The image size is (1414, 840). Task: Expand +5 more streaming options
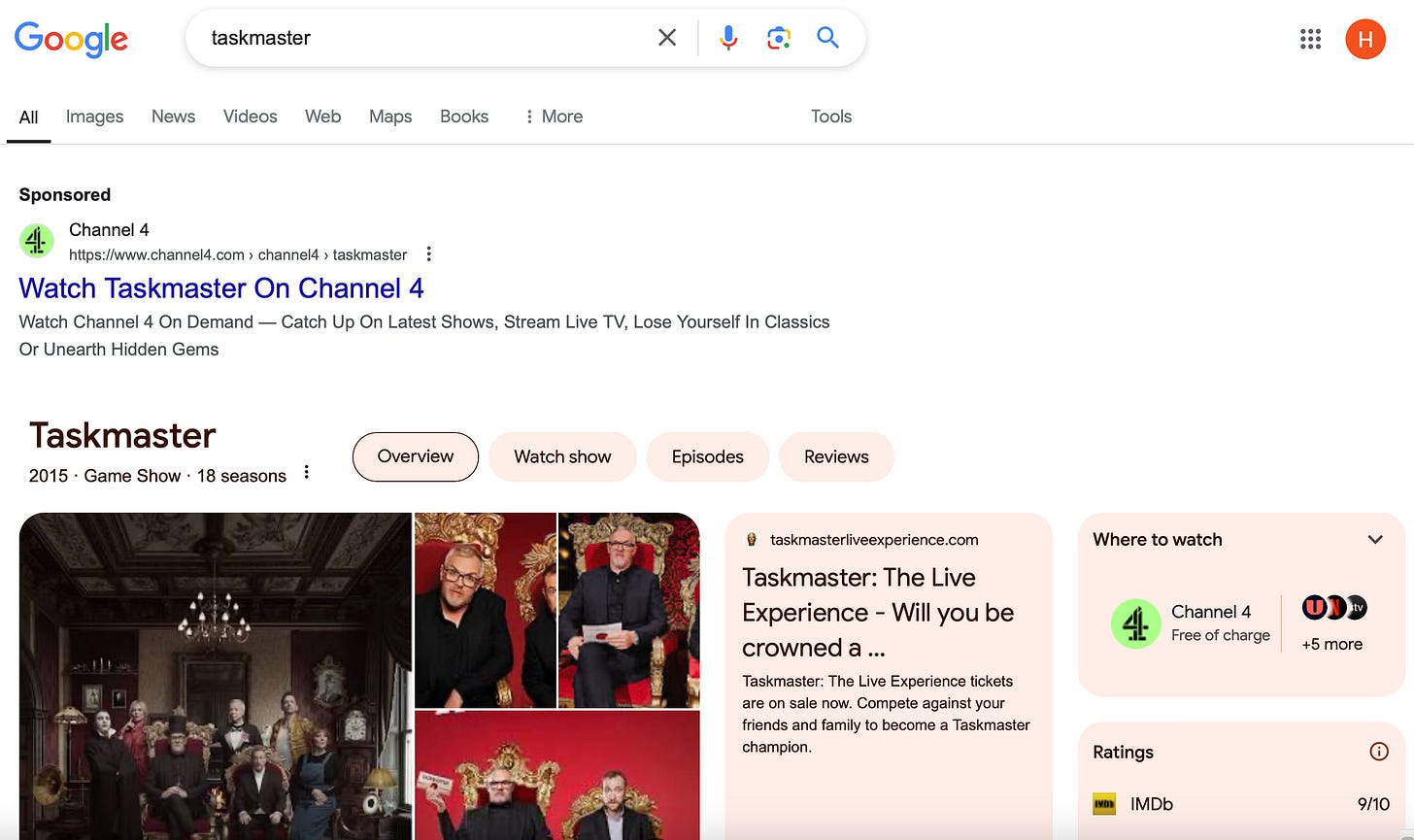1332,644
